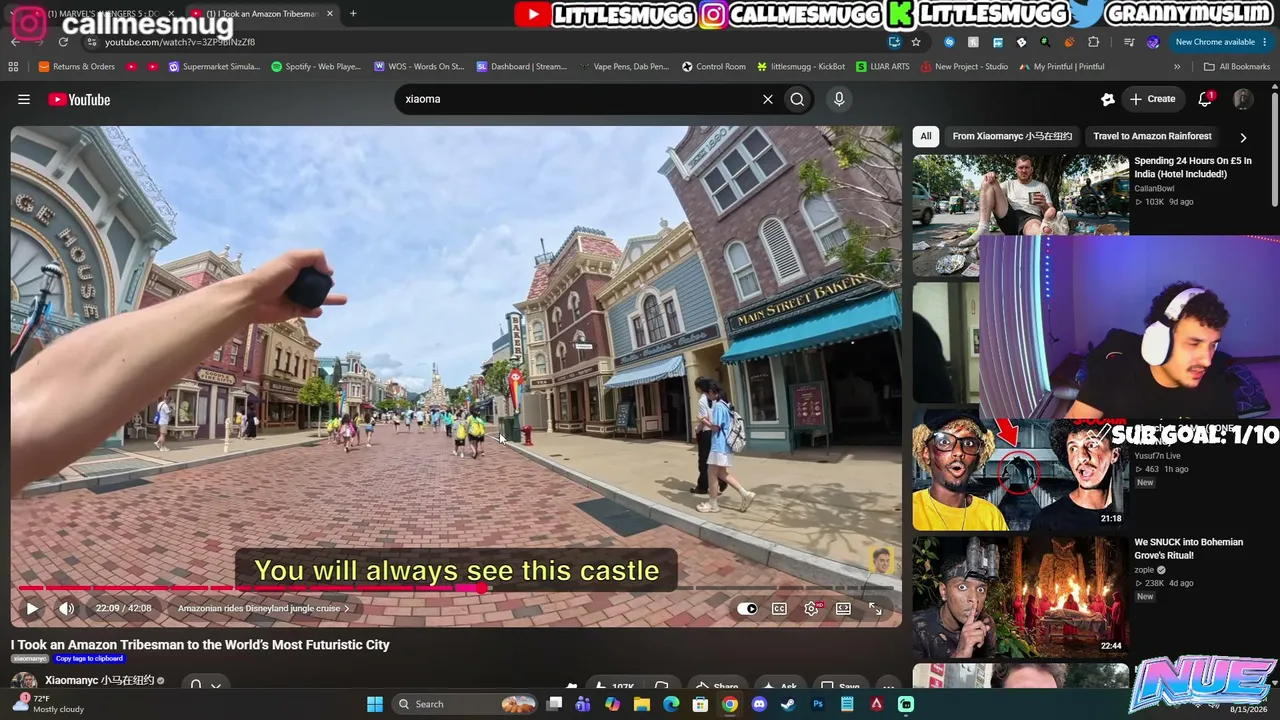Open Xiaomanyc channel avatar

24,681
